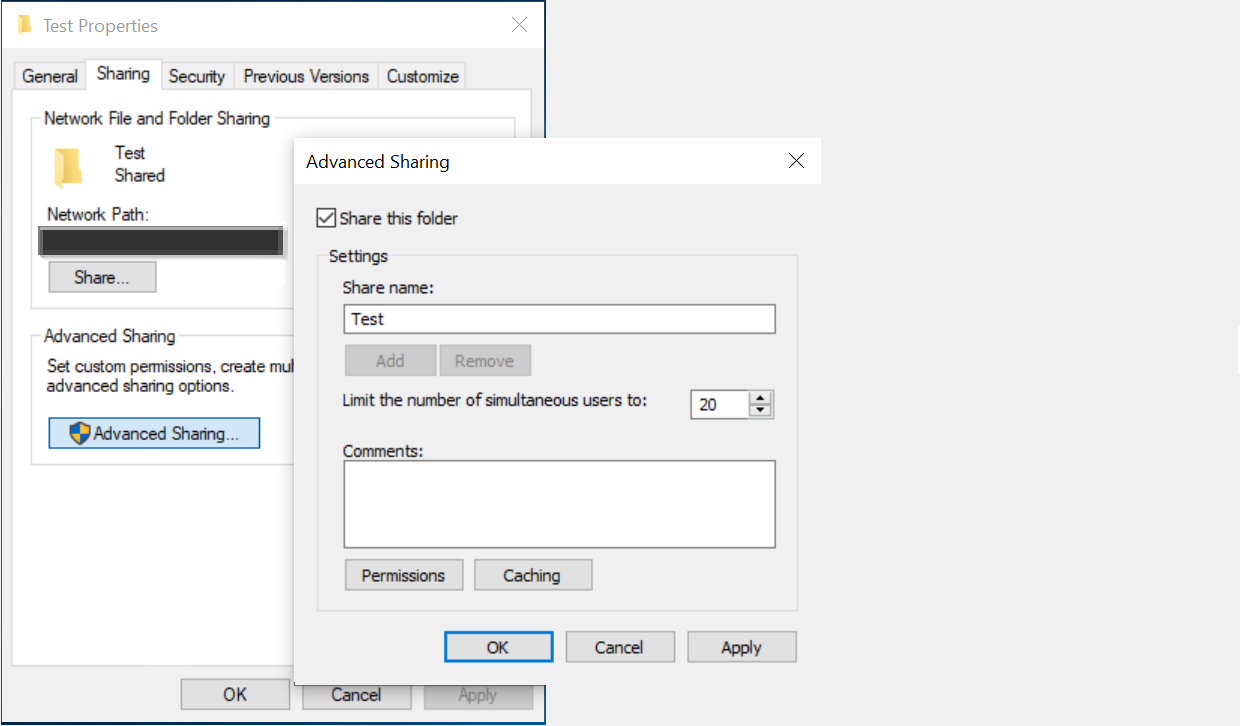Confirm Advanced Sharing with OK
The width and height of the screenshot is (1240, 726).
498,646
